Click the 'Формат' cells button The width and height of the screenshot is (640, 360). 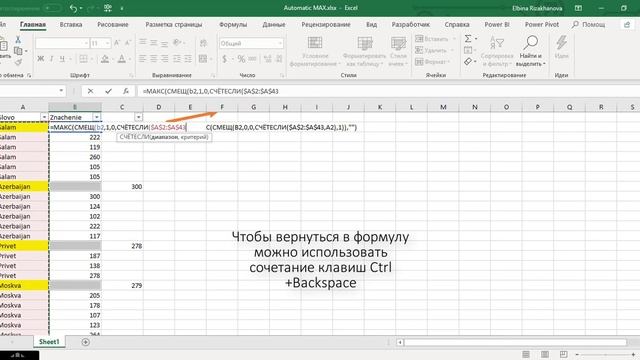tap(433, 62)
